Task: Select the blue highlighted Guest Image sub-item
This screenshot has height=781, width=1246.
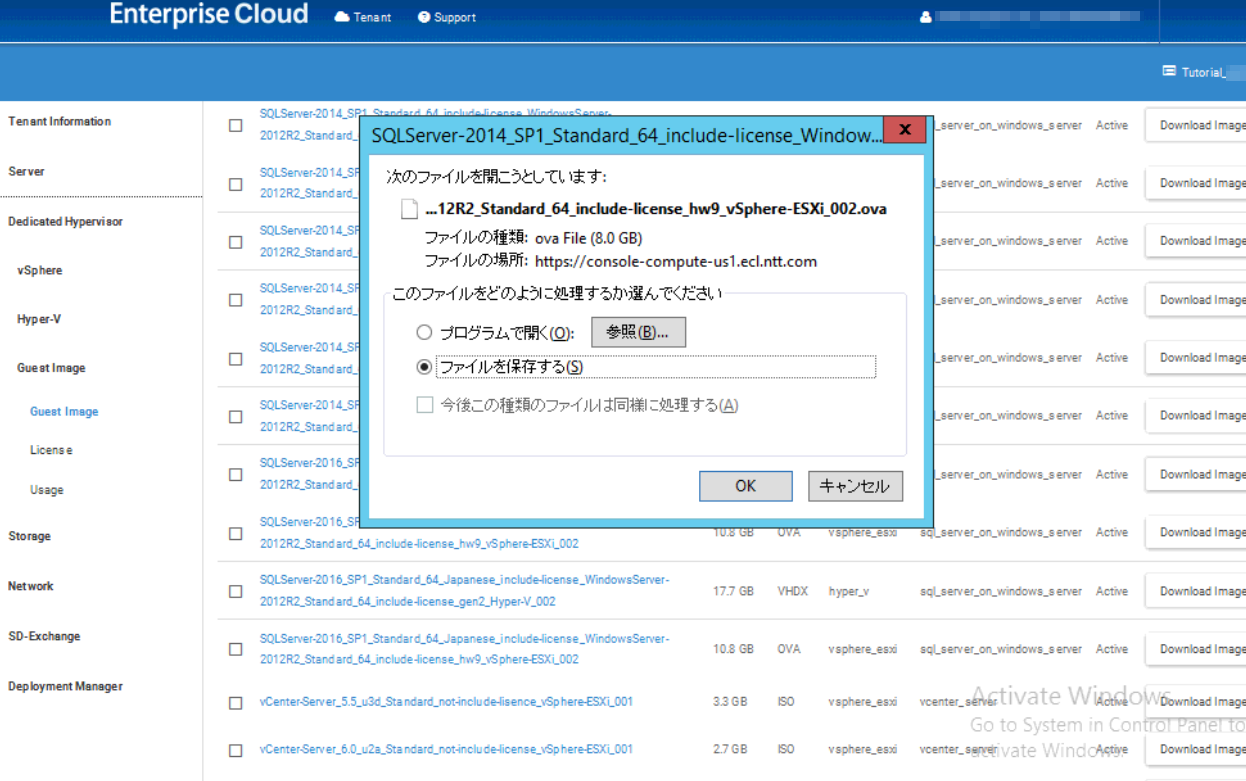Action: (64, 412)
